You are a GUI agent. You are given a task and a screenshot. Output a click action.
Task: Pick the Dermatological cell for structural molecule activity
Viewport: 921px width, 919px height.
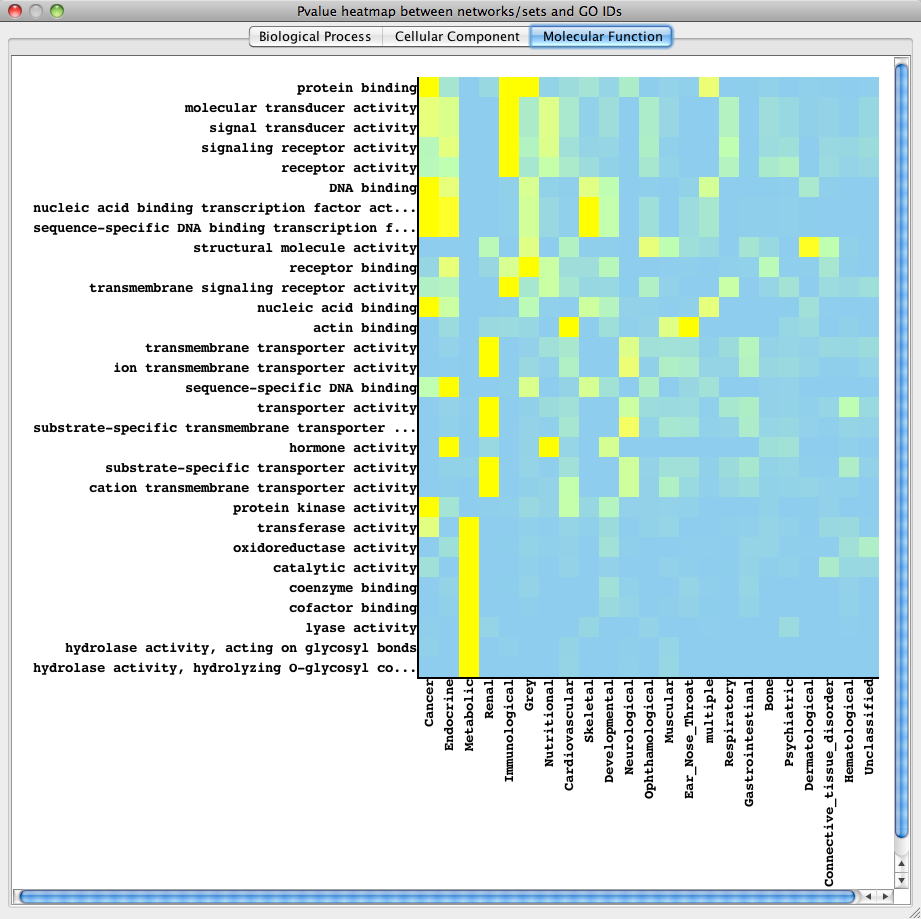(x=809, y=248)
